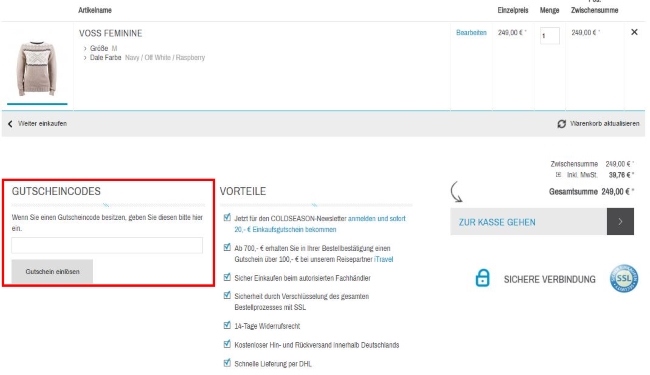Click the SICHERE VERBINDUNG label

550,279
